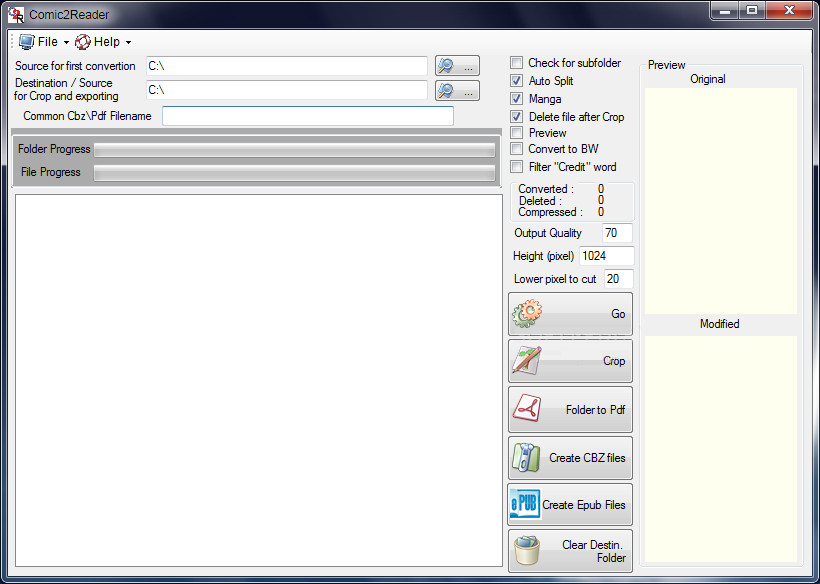Click the Create Epub Files button
This screenshot has width=820, height=584.
[571, 505]
